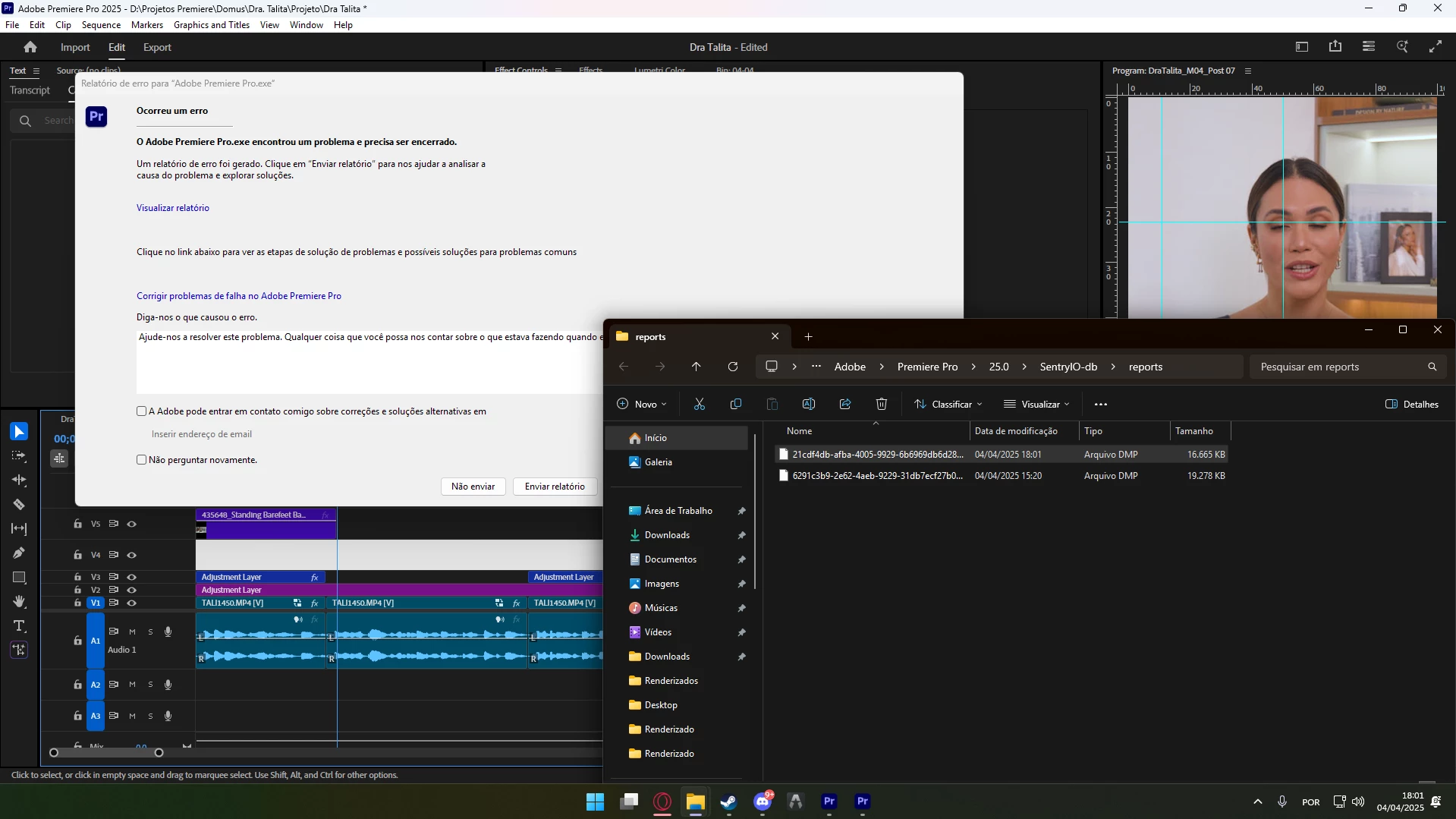Select the Razor tool

pyautogui.click(x=19, y=505)
